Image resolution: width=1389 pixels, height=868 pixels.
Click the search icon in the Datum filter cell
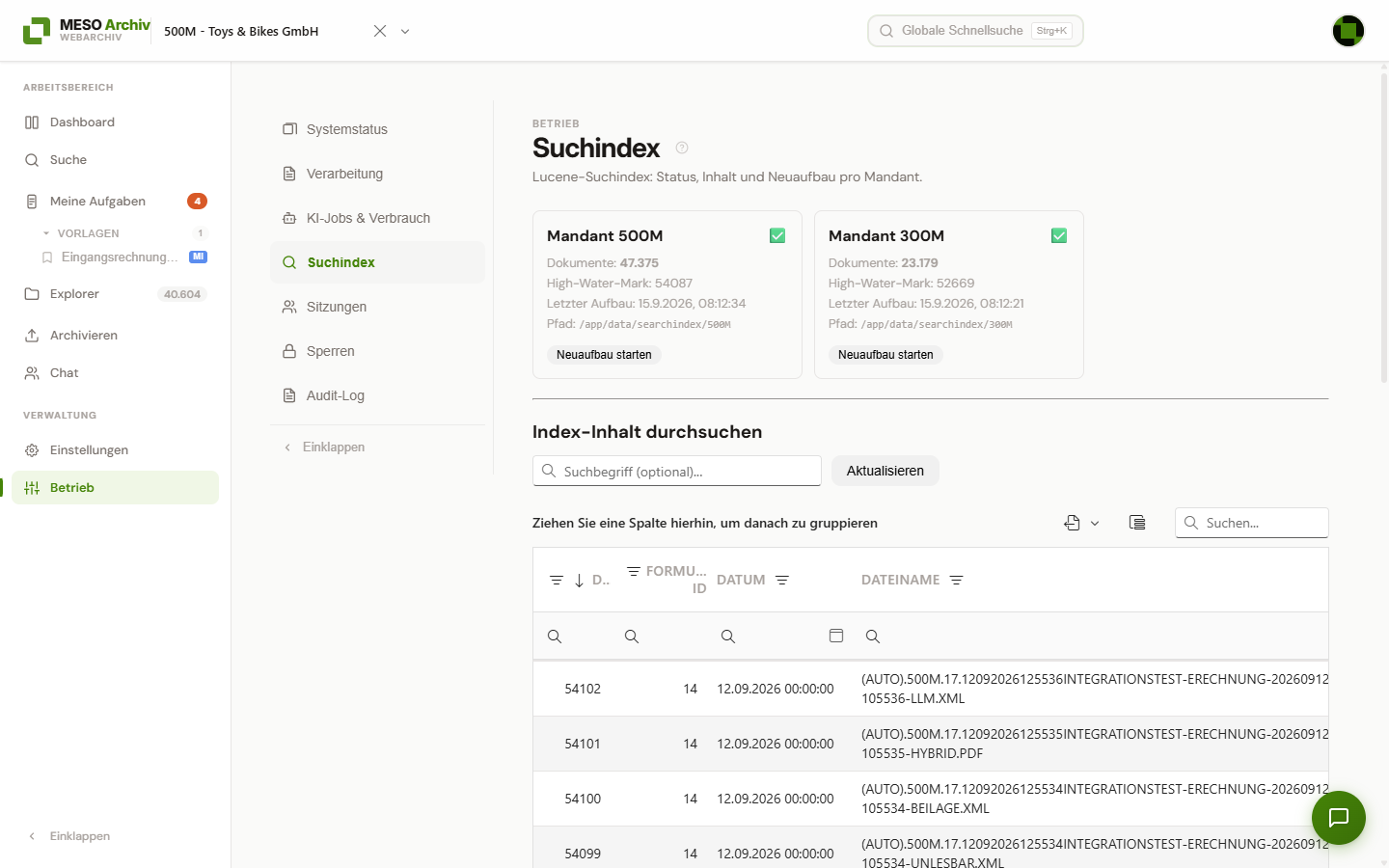pyautogui.click(x=728, y=637)
